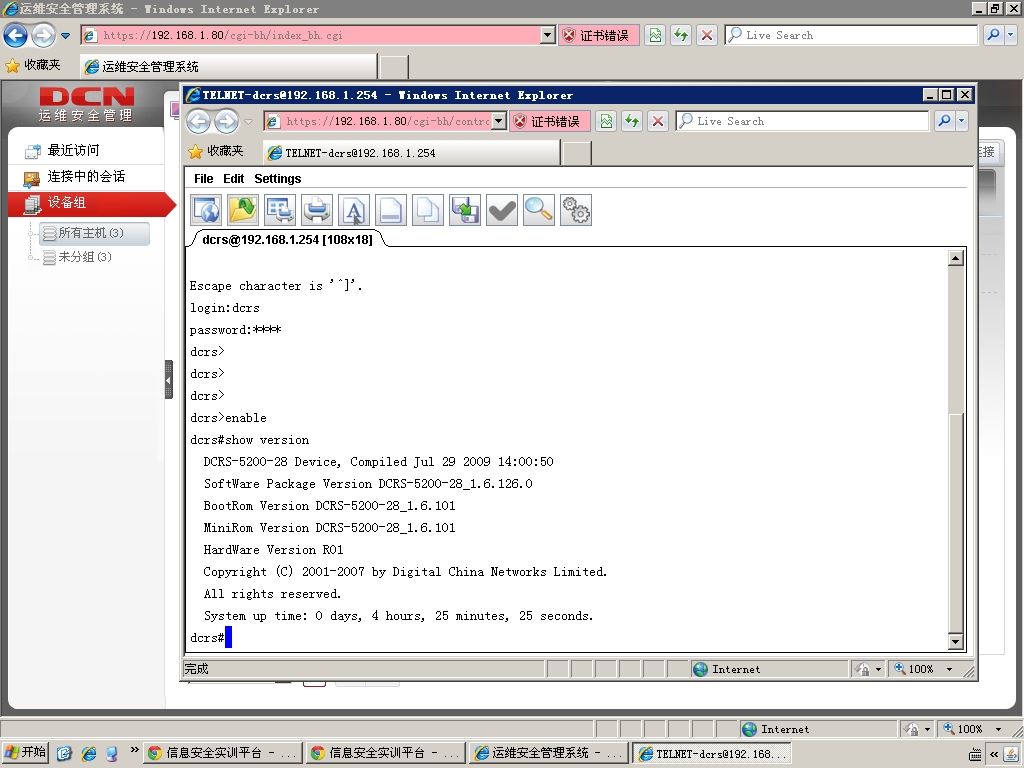Open 最近访问 in the DCN sidebar
Screen dimensions: 1024x768
click(x=73, y=151)
